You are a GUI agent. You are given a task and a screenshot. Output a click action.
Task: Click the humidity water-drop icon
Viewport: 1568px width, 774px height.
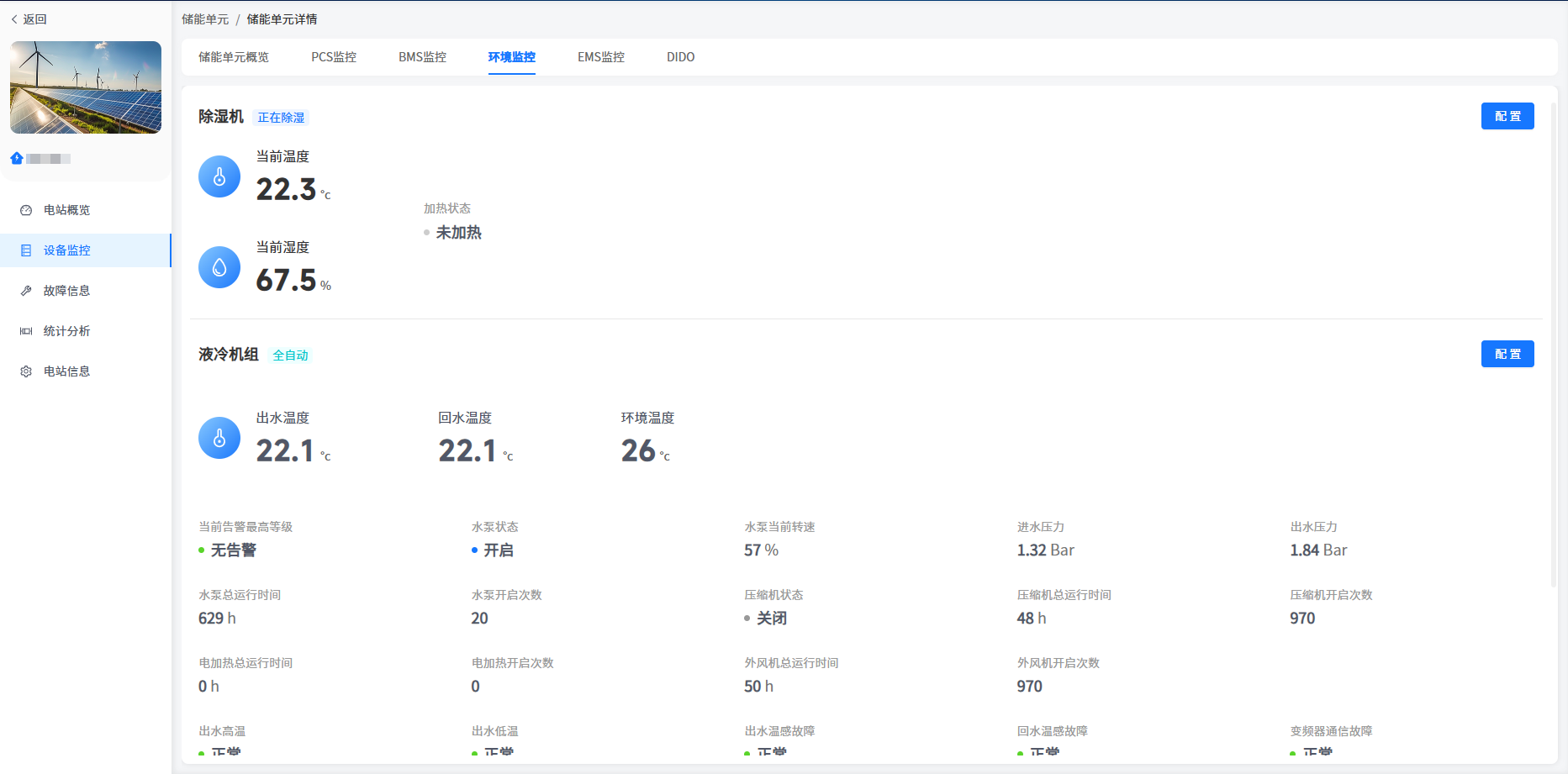point(219,267)
